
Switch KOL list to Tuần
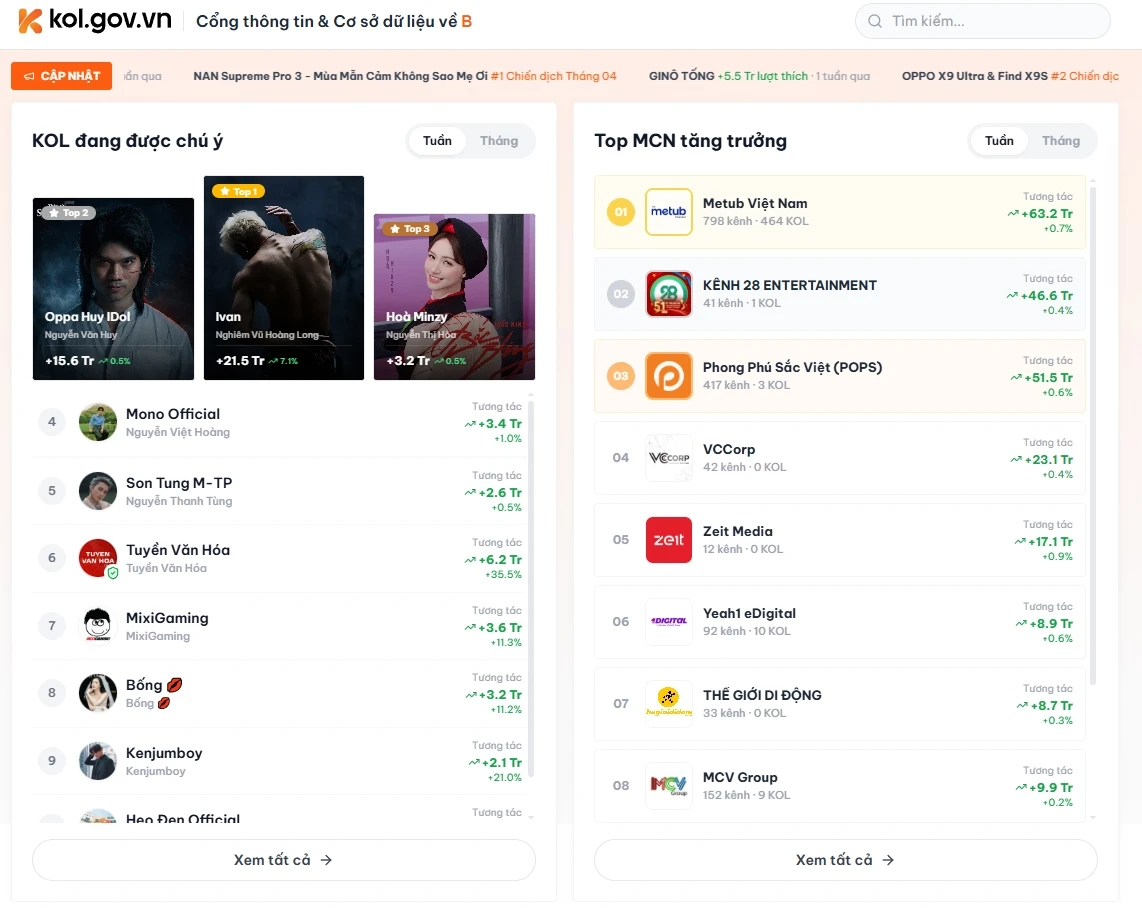(x=437, y=141)
